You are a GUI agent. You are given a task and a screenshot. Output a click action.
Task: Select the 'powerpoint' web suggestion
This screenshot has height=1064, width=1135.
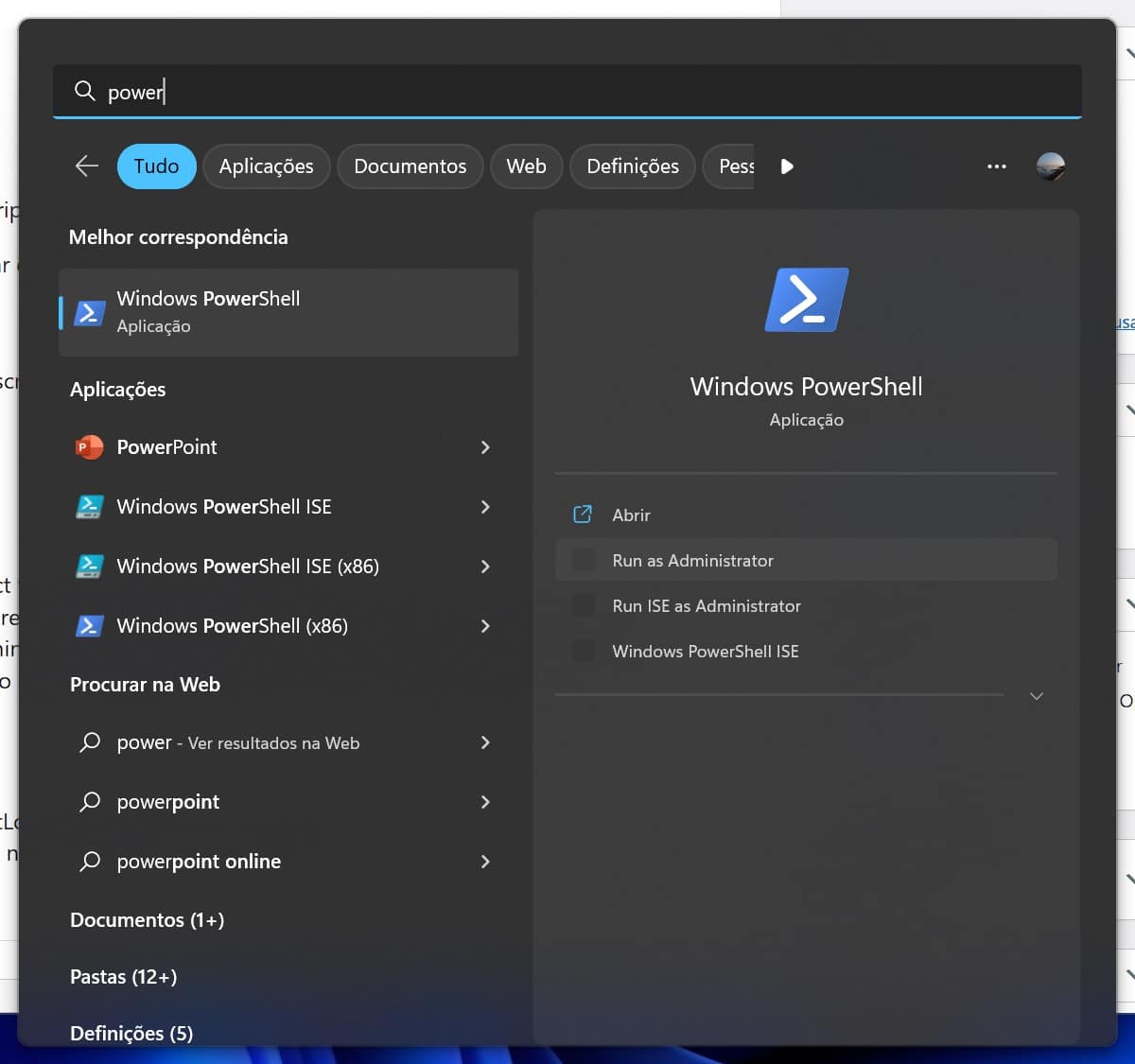click(288, 802)
